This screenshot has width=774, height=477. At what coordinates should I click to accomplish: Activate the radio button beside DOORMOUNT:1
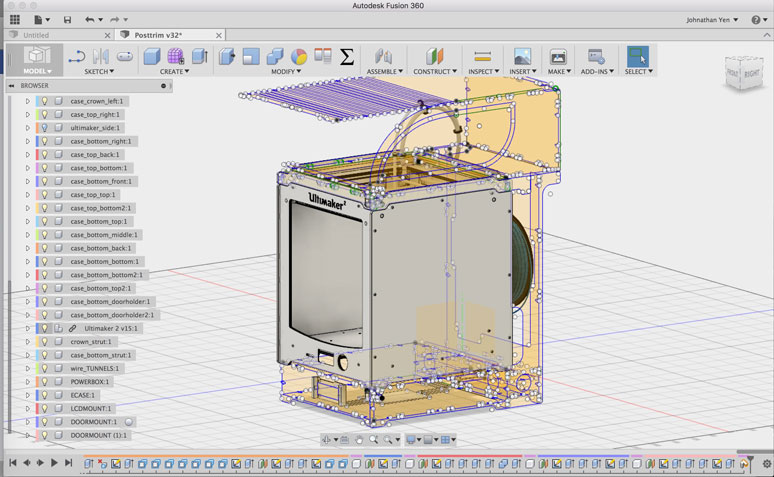tap(128, 422)
